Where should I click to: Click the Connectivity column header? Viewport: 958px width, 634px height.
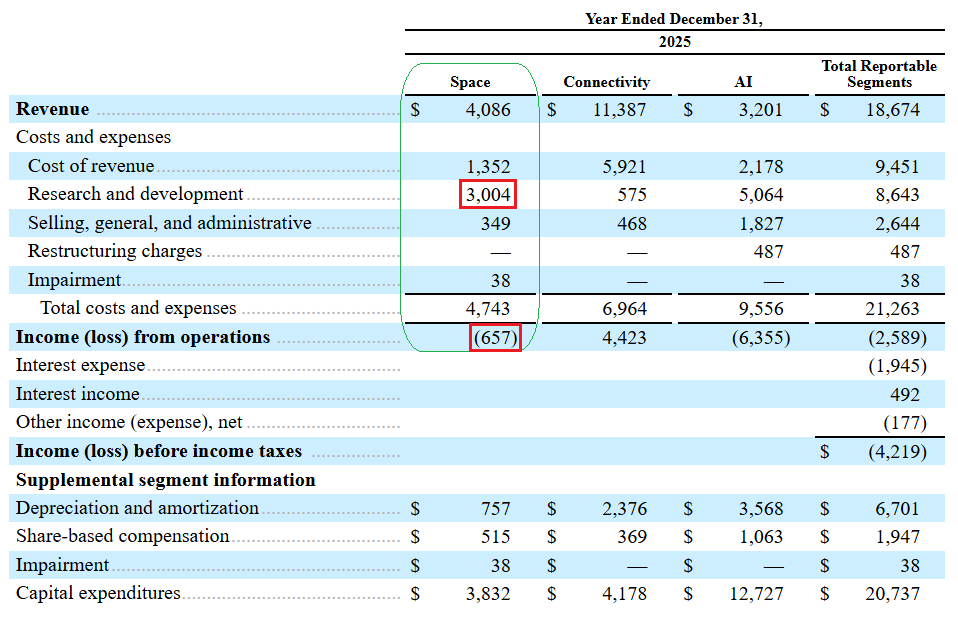(x=606, y=82)
